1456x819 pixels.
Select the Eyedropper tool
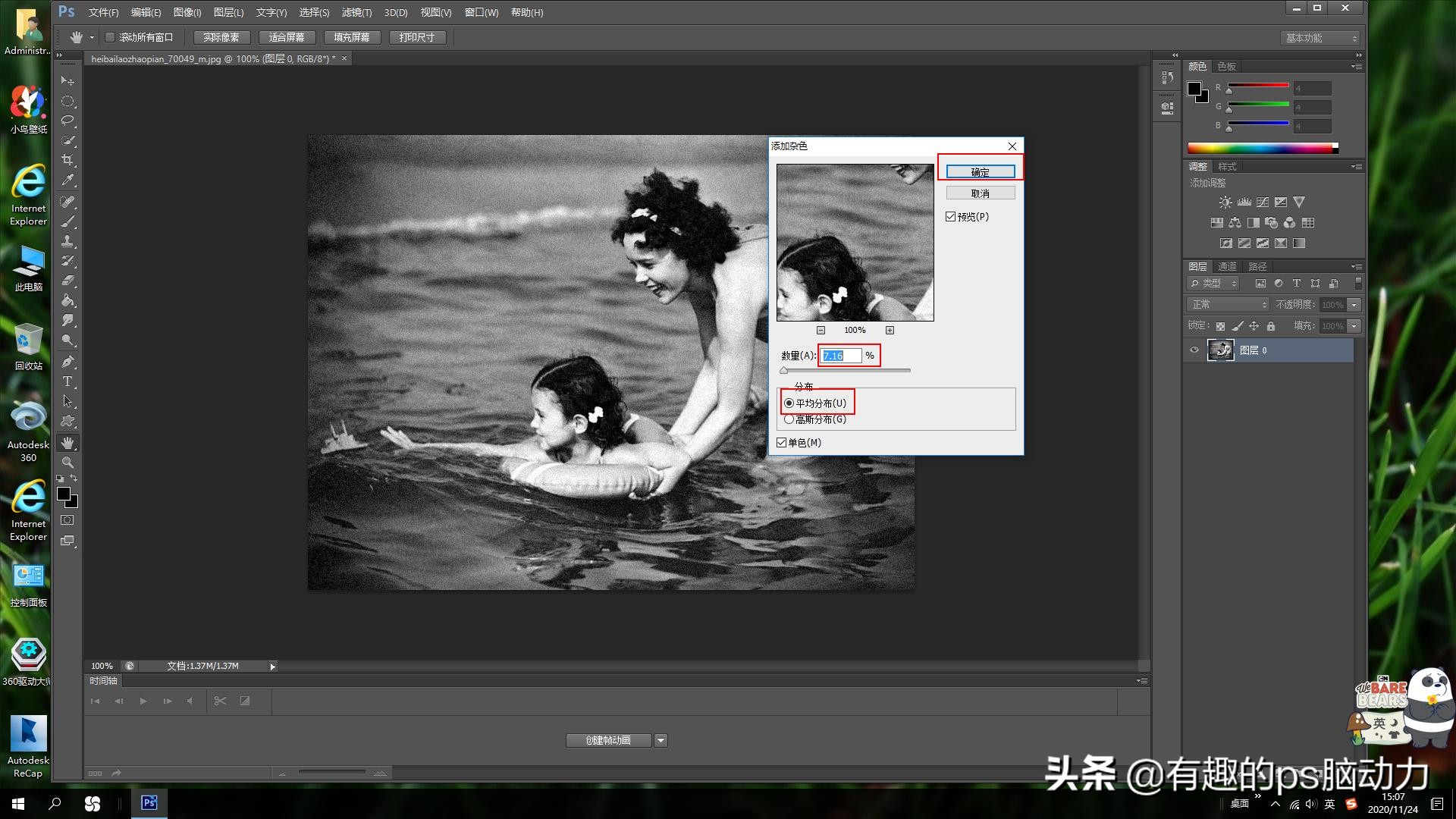[x=67, y=180]
